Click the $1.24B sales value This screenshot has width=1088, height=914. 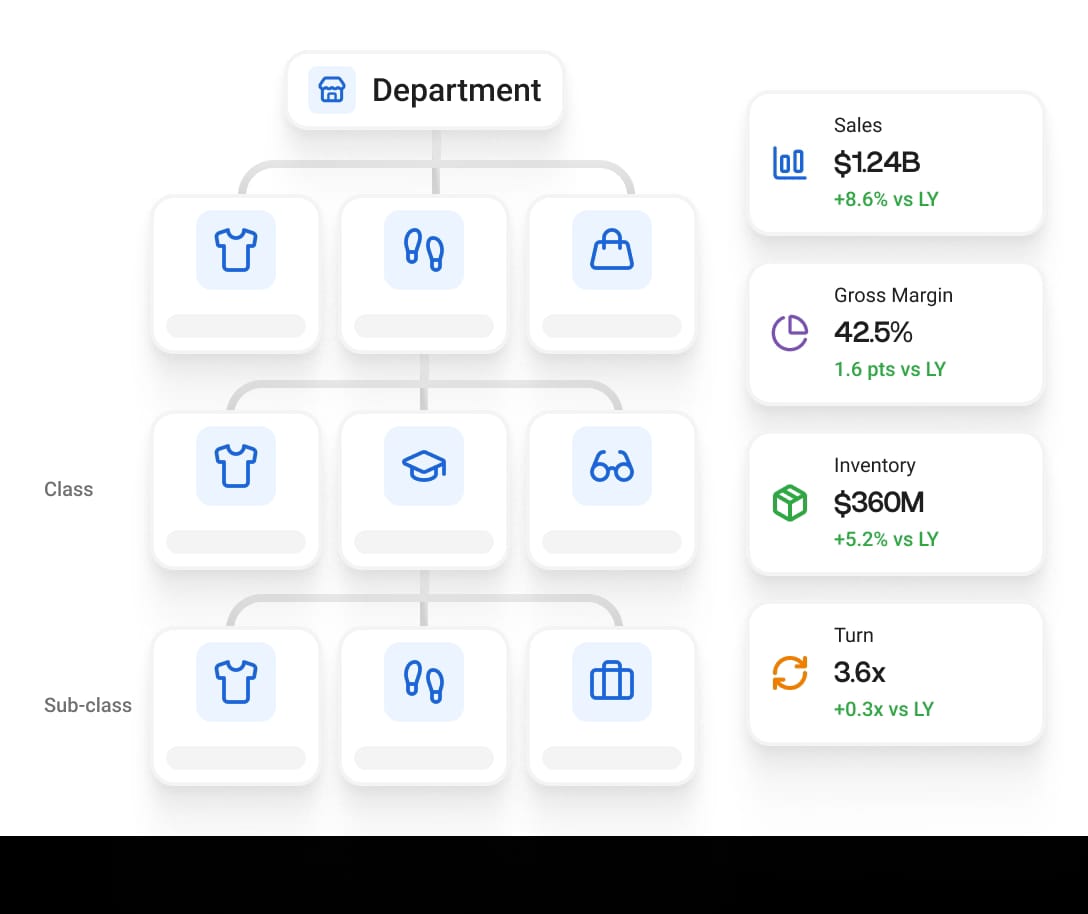(x=877, y=162)
